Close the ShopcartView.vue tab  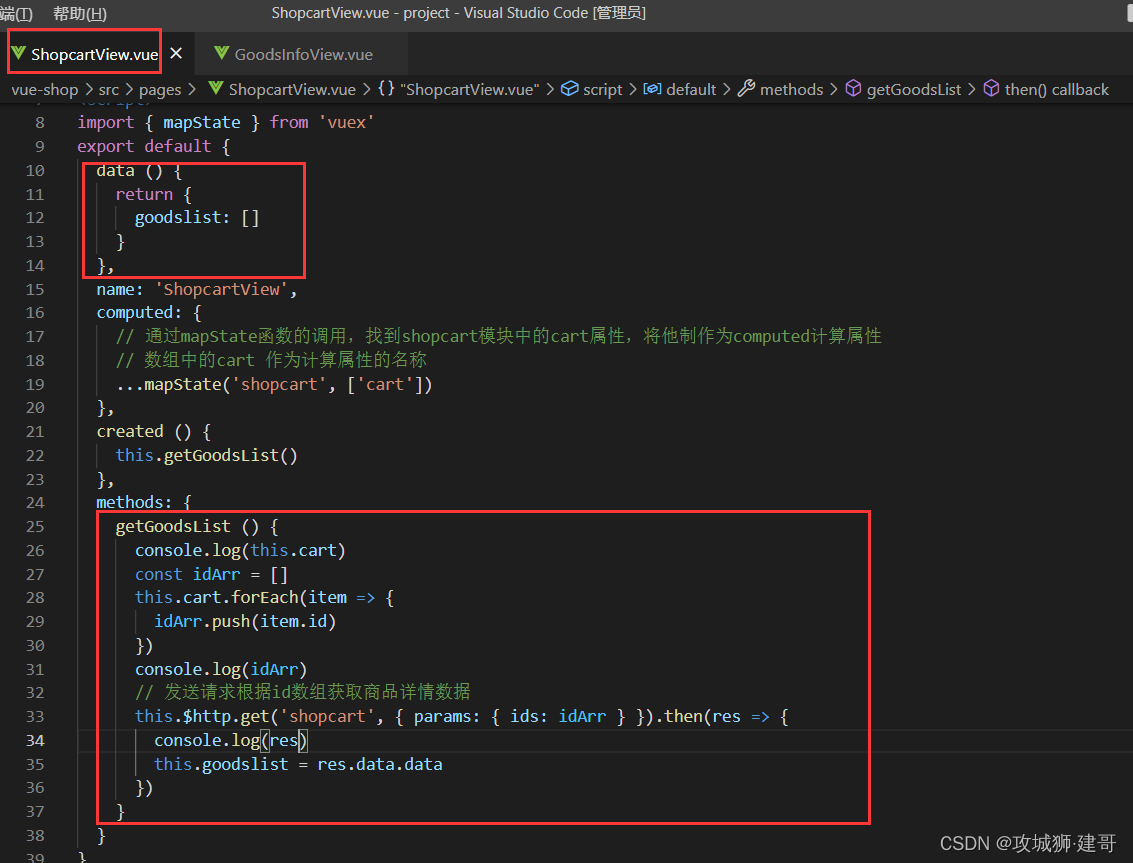[176, 53]
